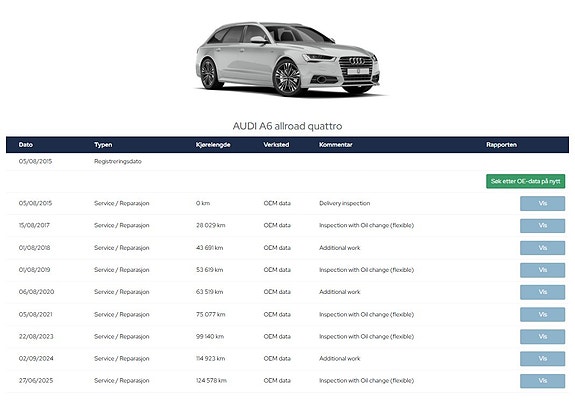Click the '99 140 km' mileage cell
Screen dimensions: 575x404
pyautogui.click(x=210, y=337)
